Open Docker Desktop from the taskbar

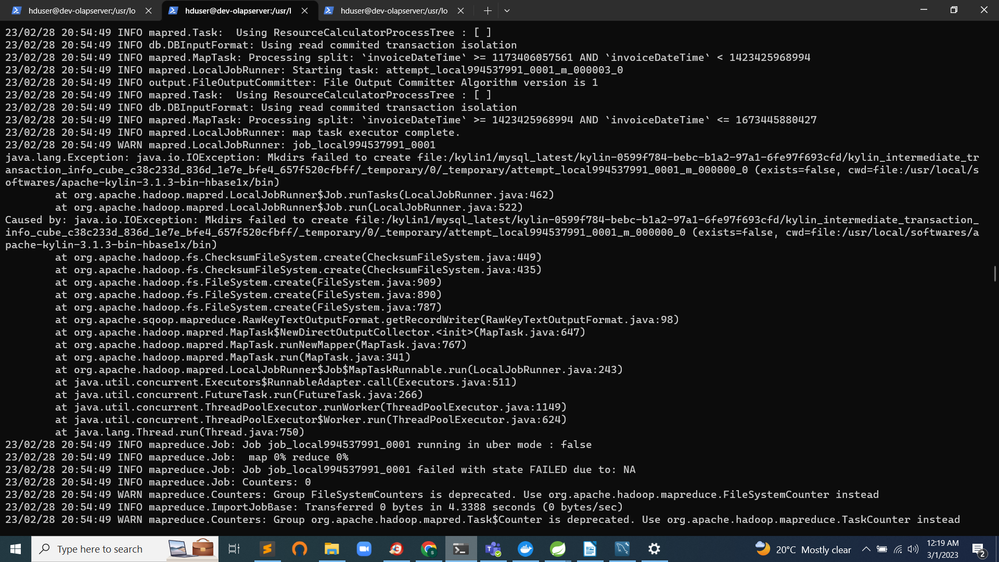click(x=525, y=549)
